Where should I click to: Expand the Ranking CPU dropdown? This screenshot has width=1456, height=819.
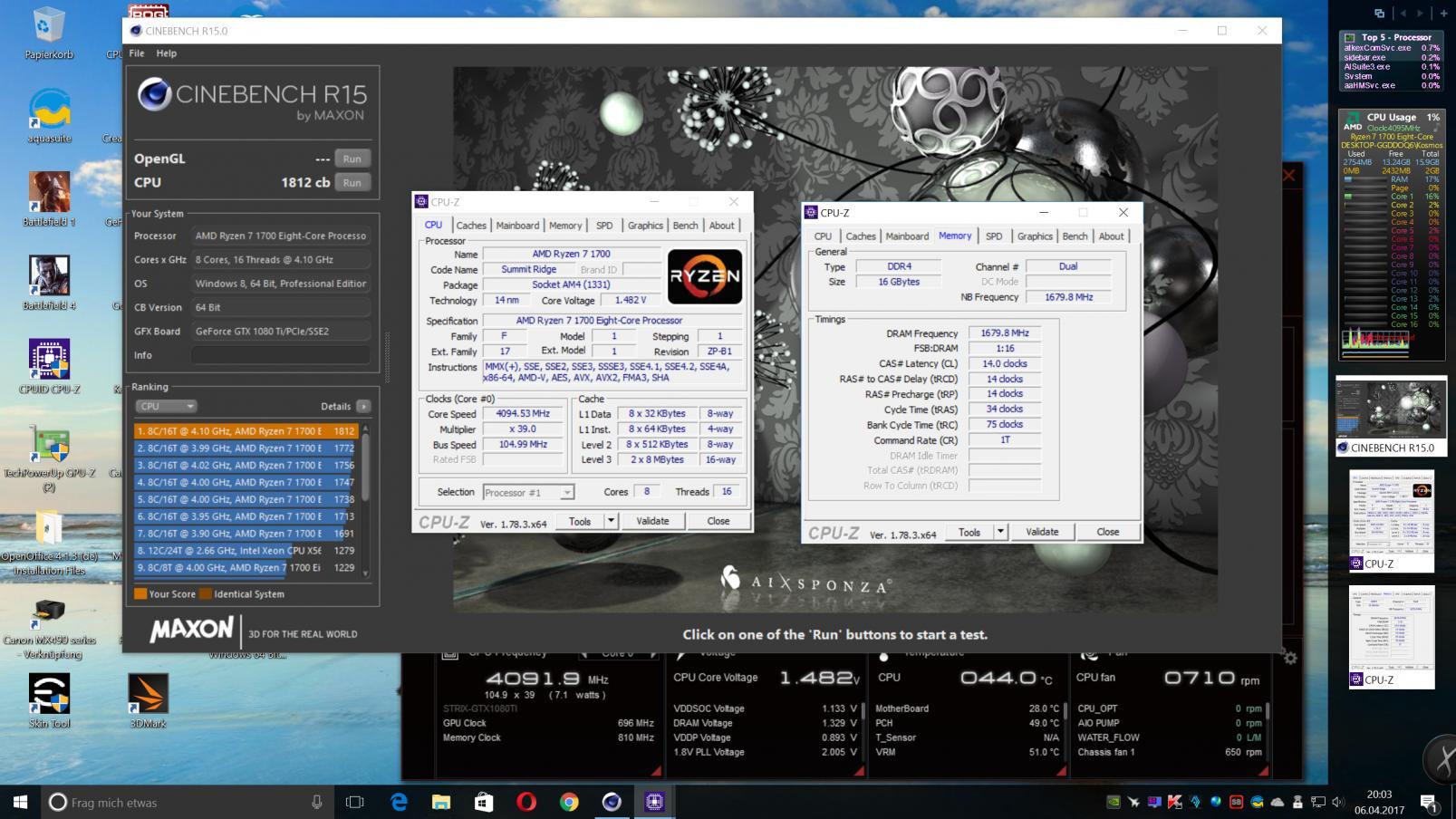click(166, 406)
